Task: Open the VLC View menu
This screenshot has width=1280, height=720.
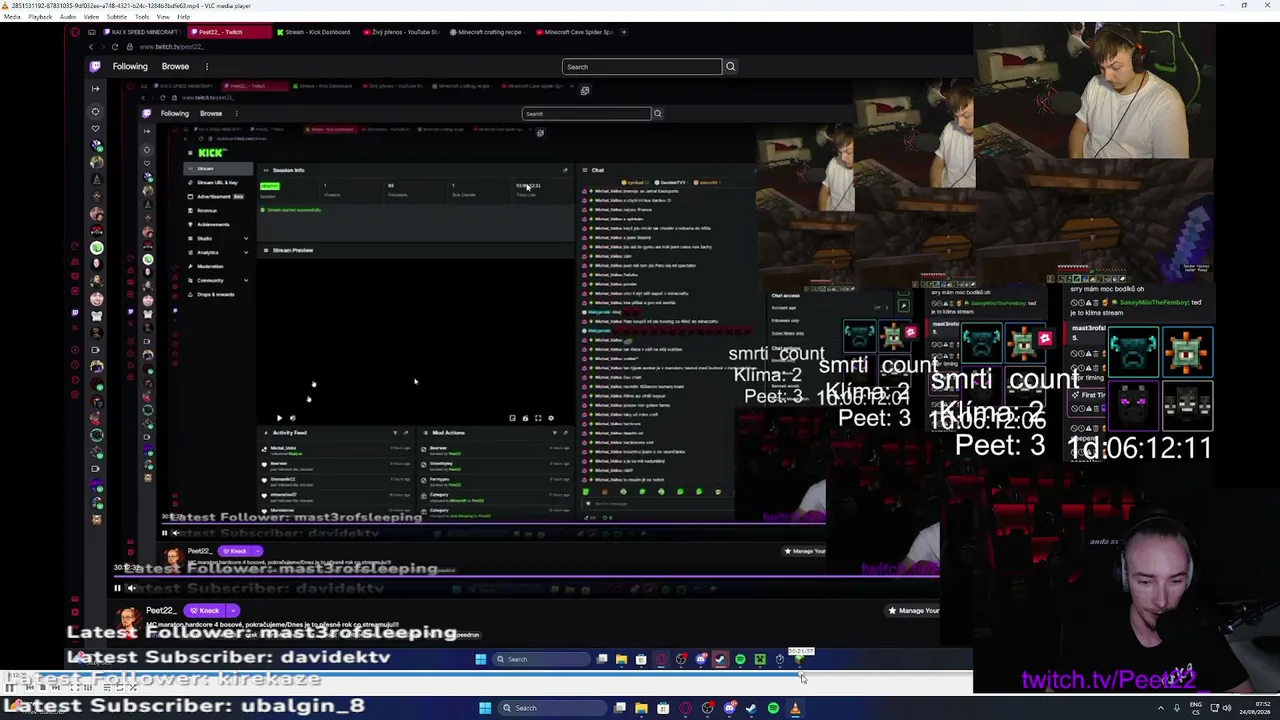Action: click(163, 17)
